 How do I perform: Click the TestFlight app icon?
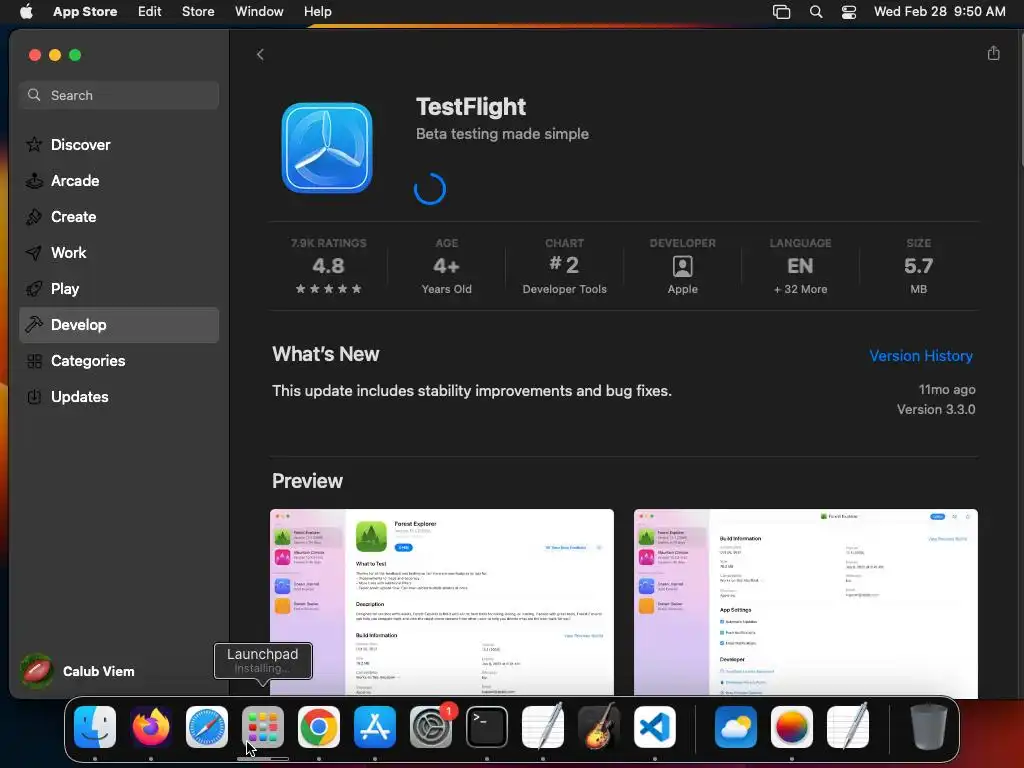[x=327, y=148]
